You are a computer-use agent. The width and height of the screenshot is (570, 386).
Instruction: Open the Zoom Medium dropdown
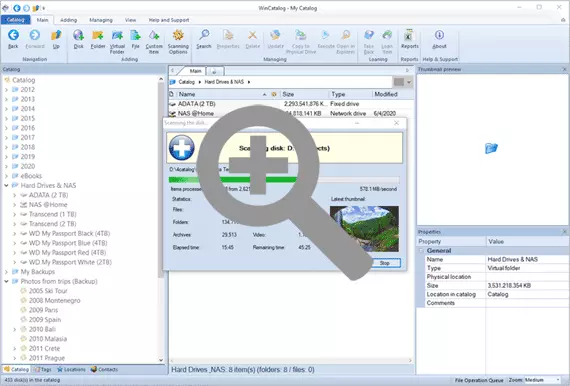point(558,380)
